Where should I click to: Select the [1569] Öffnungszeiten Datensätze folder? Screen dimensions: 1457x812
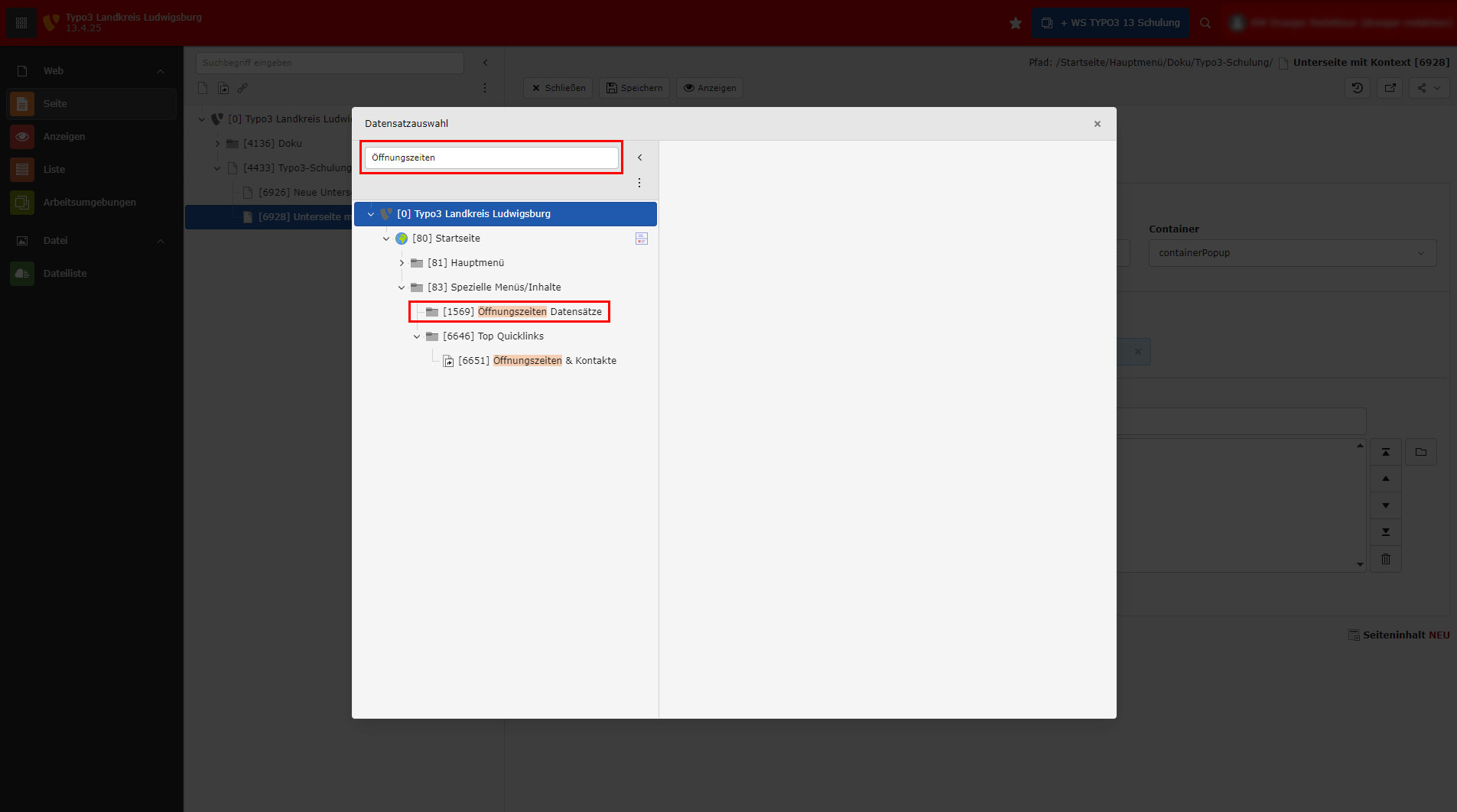[x=522, y=312]
